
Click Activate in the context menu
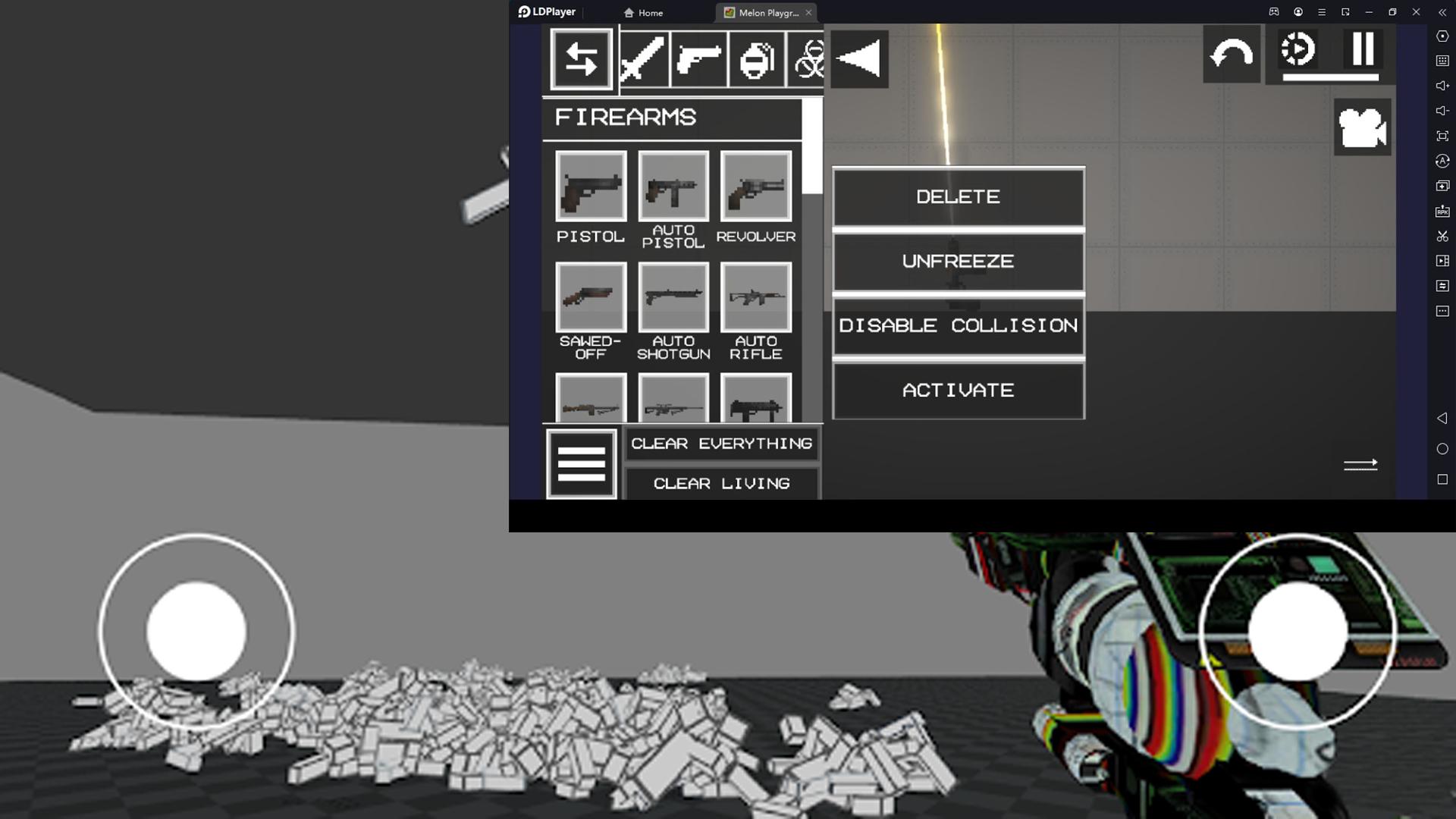pos(958,391)
